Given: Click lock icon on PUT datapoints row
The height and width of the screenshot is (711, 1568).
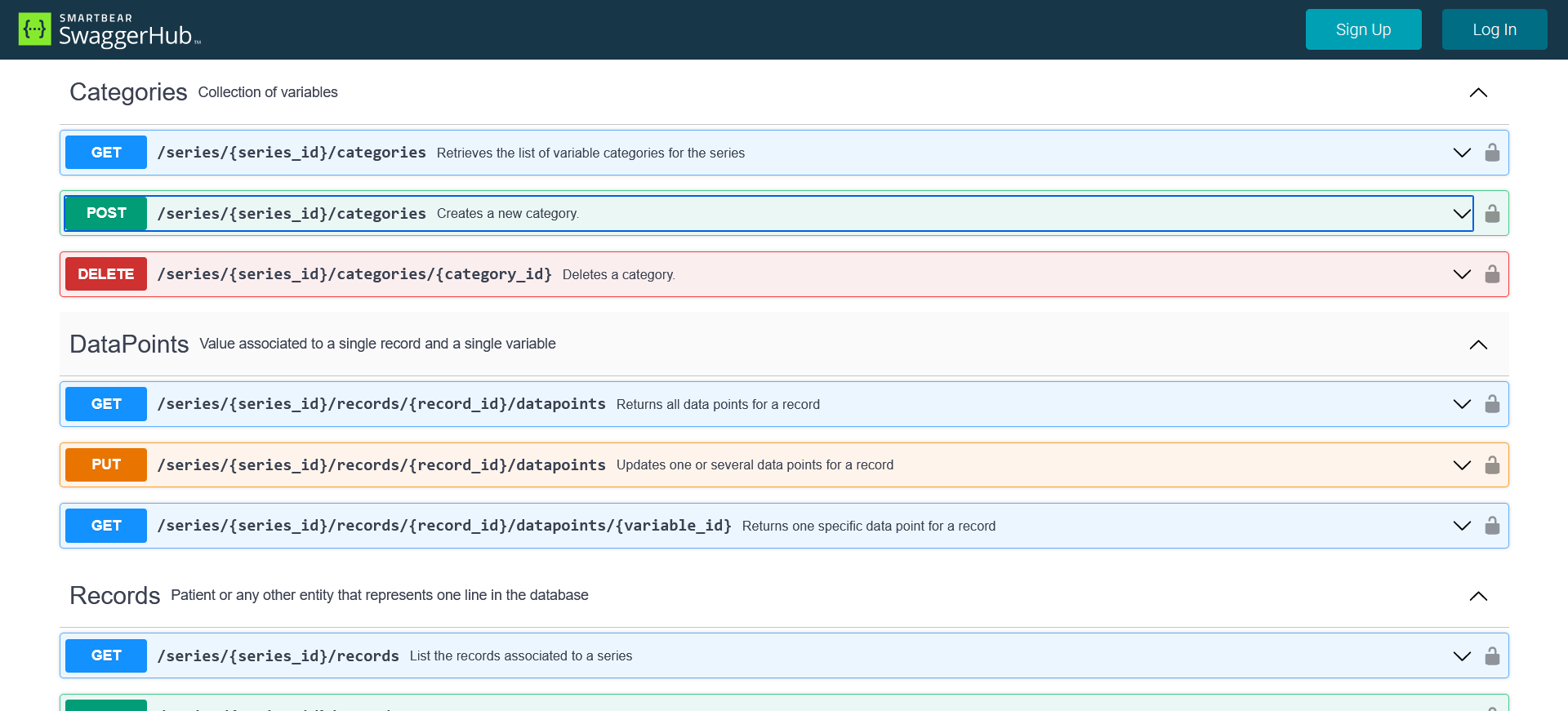Looking at the screenshot, I should pyautogui.click(x=1492, y=464).
